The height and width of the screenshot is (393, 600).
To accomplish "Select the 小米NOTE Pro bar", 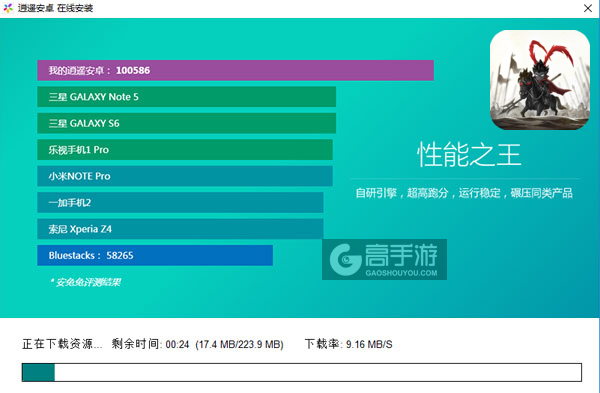I will tap(185, 176).
